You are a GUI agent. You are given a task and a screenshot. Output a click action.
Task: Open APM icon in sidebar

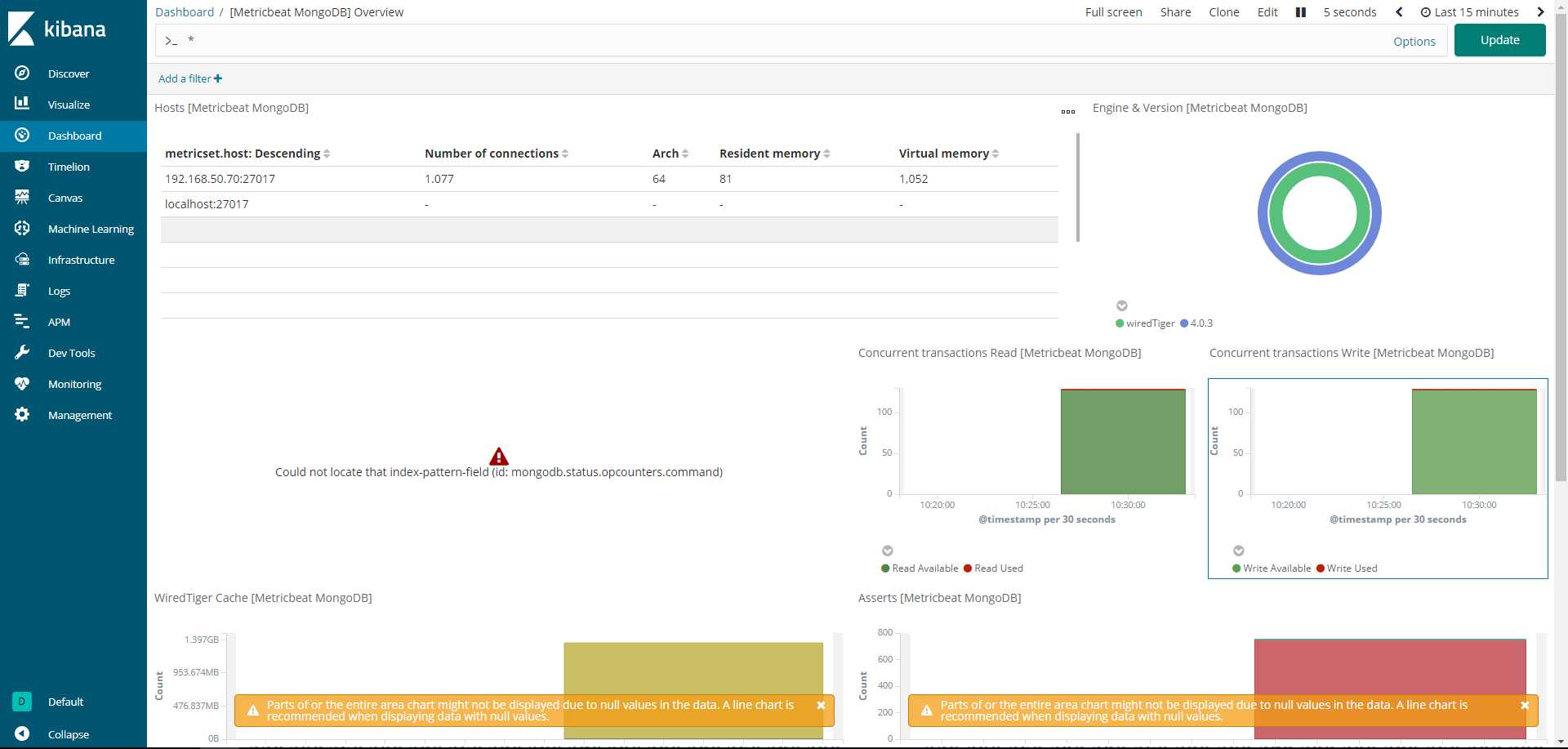pyautogui.click(x=22, y=321)
